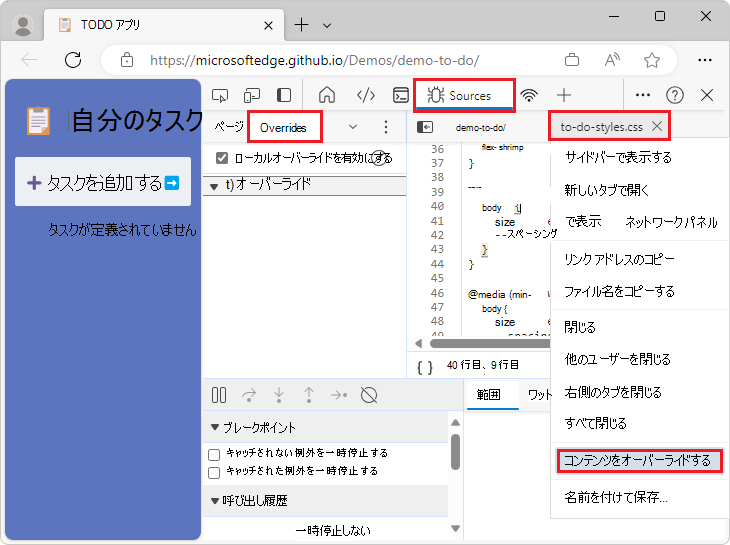
Task: Toggle device emulation icon in DevTools
Action: pos(251,95)
